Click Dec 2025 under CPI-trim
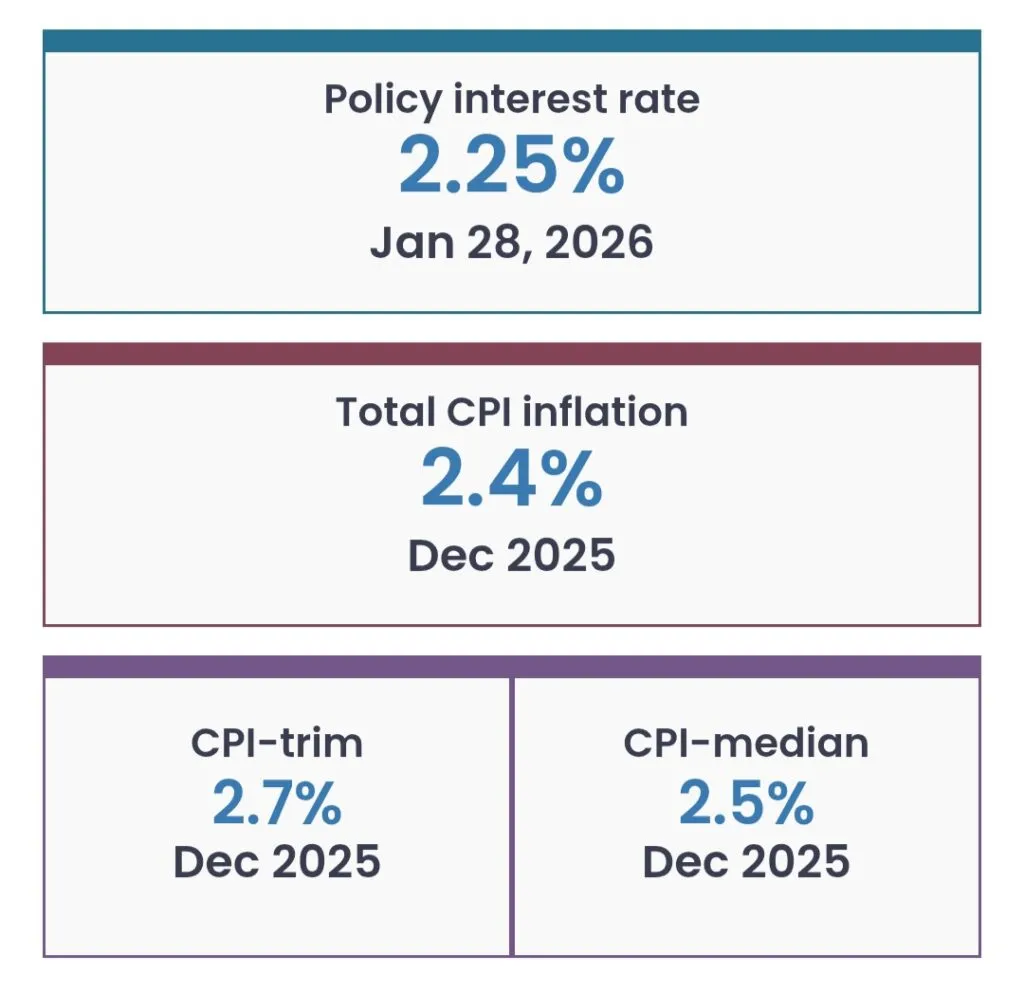This screenshot has height=992, width=1024. coord(277,861)
